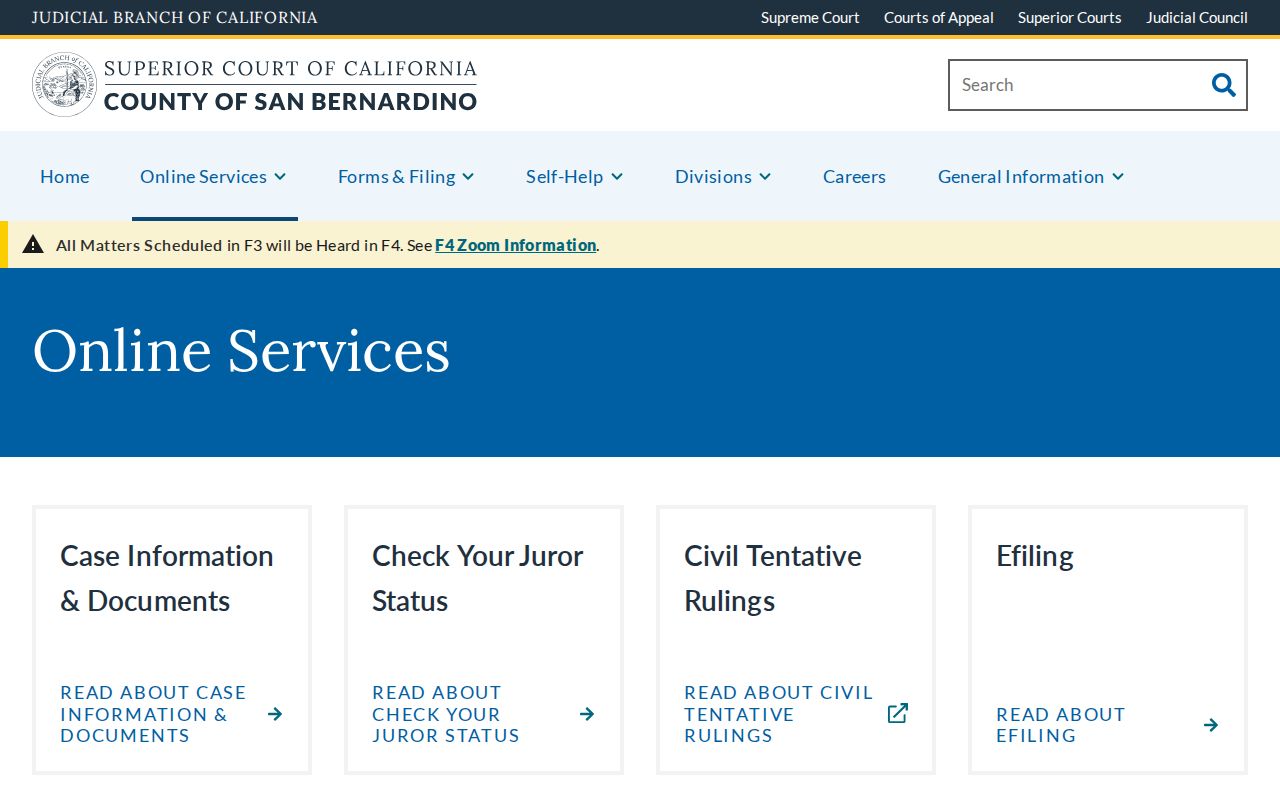
Task: Expand the Online Services menu chevron
Action: tap(280, 177)
